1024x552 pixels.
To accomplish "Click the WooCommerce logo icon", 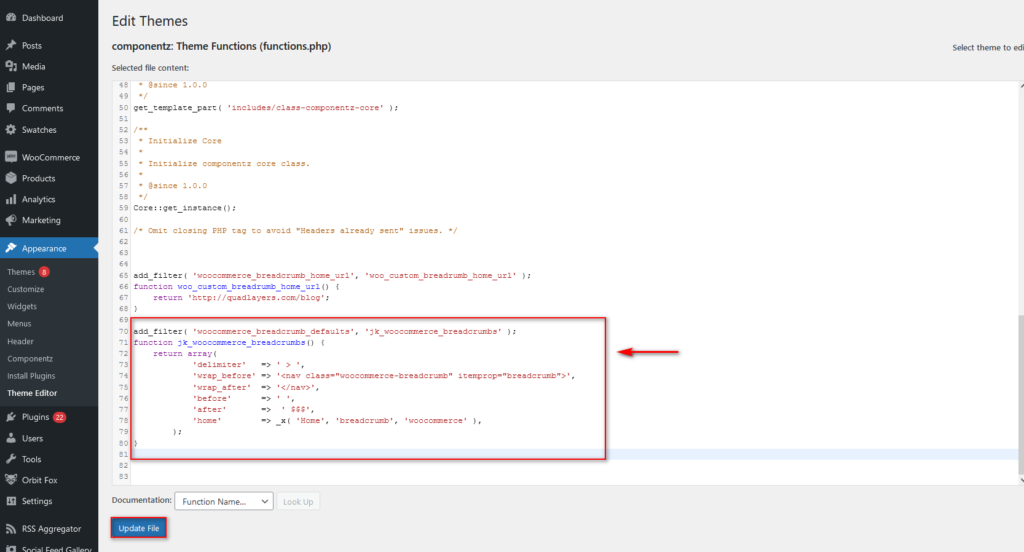I will click(x=11, y=157).
